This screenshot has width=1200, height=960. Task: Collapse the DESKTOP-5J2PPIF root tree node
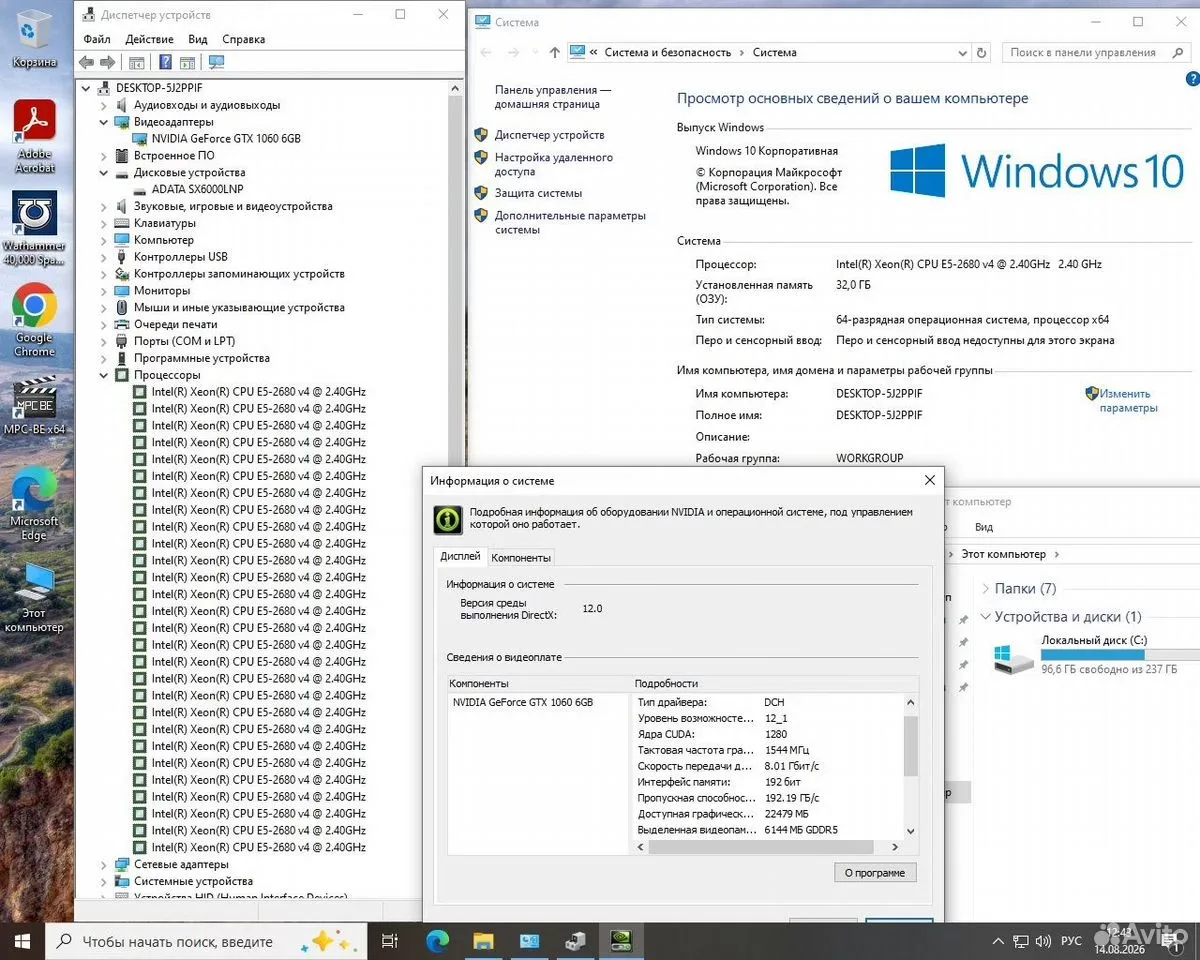pyautogui.click(x=87, y=88)
